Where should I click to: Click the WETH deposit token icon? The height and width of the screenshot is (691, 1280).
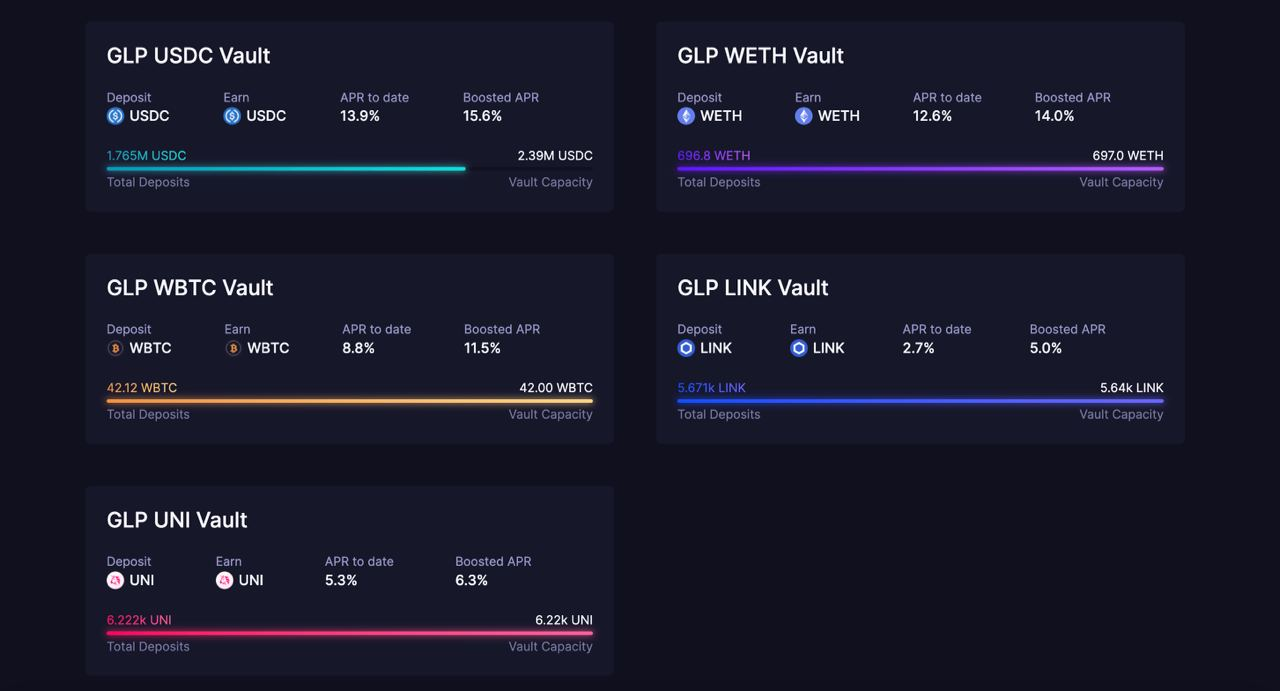(x=686, y=116)
